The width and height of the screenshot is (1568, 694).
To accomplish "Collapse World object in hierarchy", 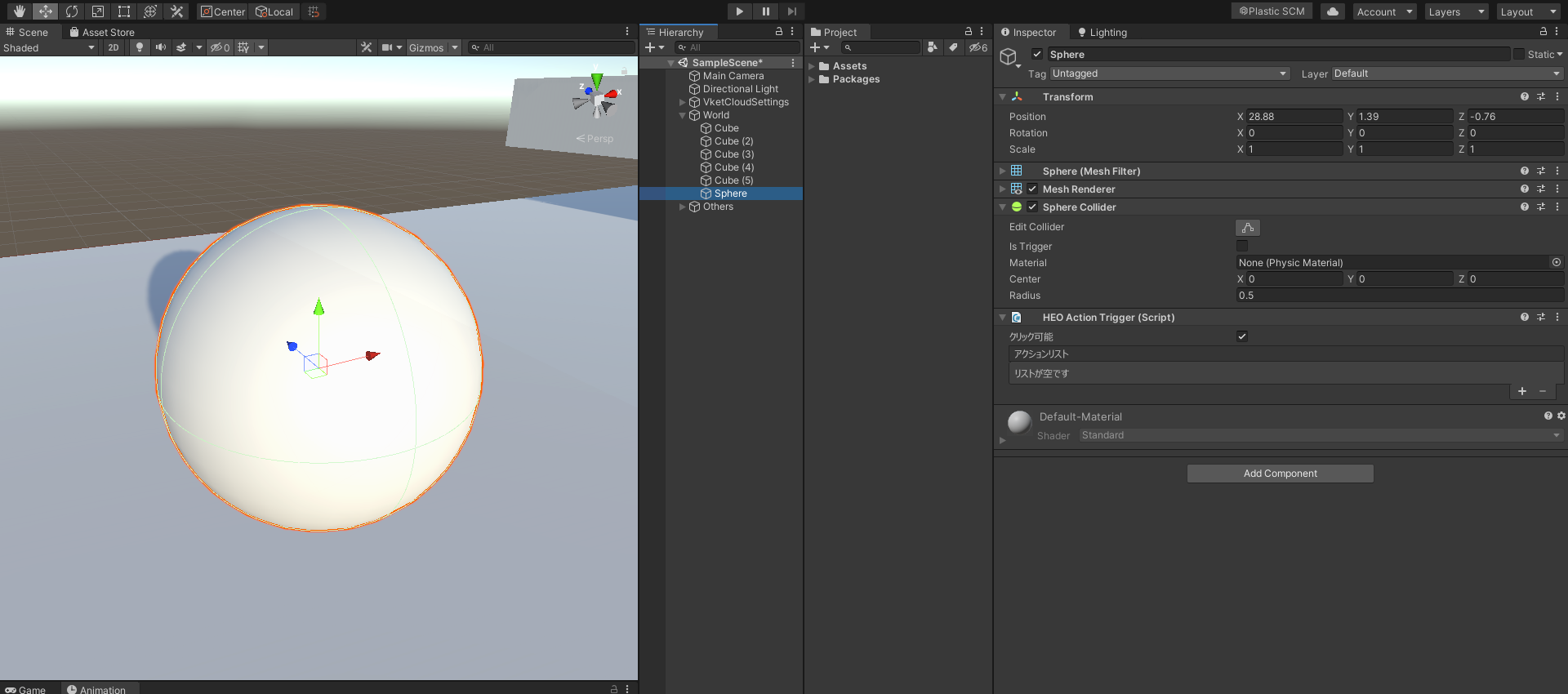I will (683, 115).
